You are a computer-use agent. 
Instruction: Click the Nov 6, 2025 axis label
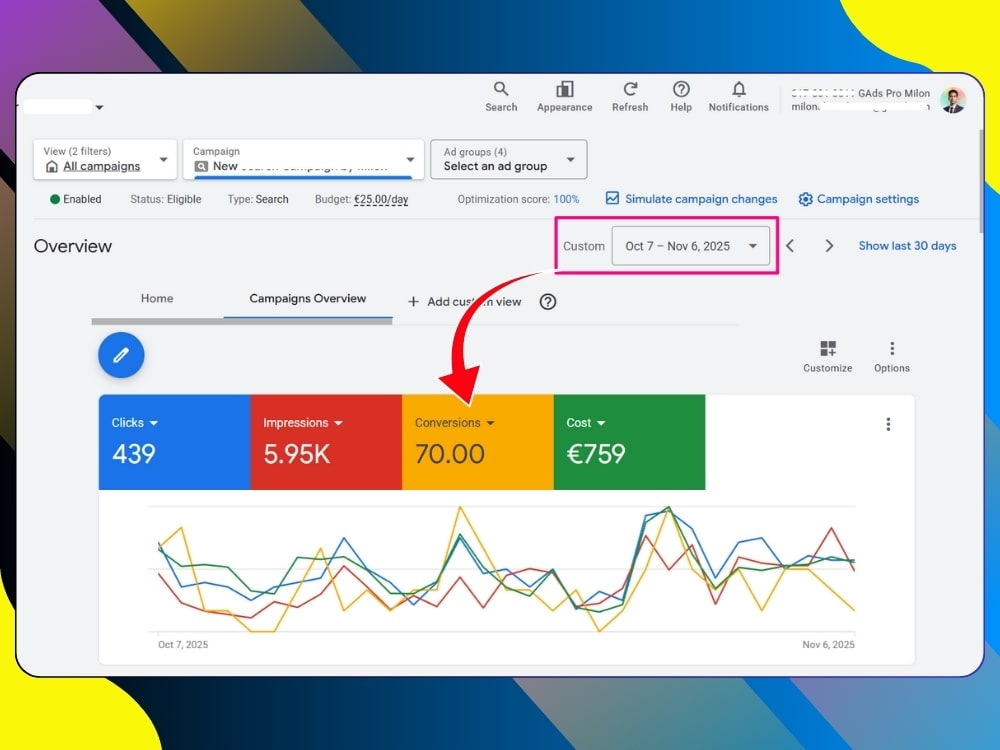pos(828,645)
